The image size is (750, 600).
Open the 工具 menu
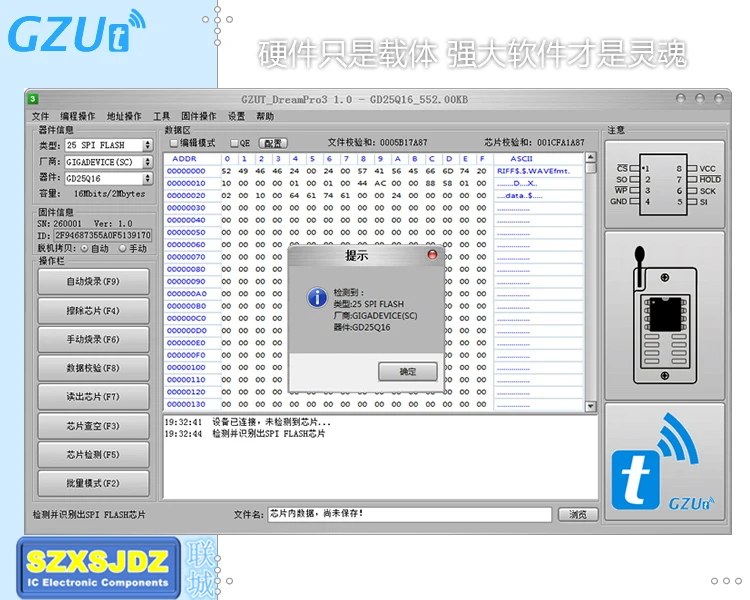[x=161, y=116]
